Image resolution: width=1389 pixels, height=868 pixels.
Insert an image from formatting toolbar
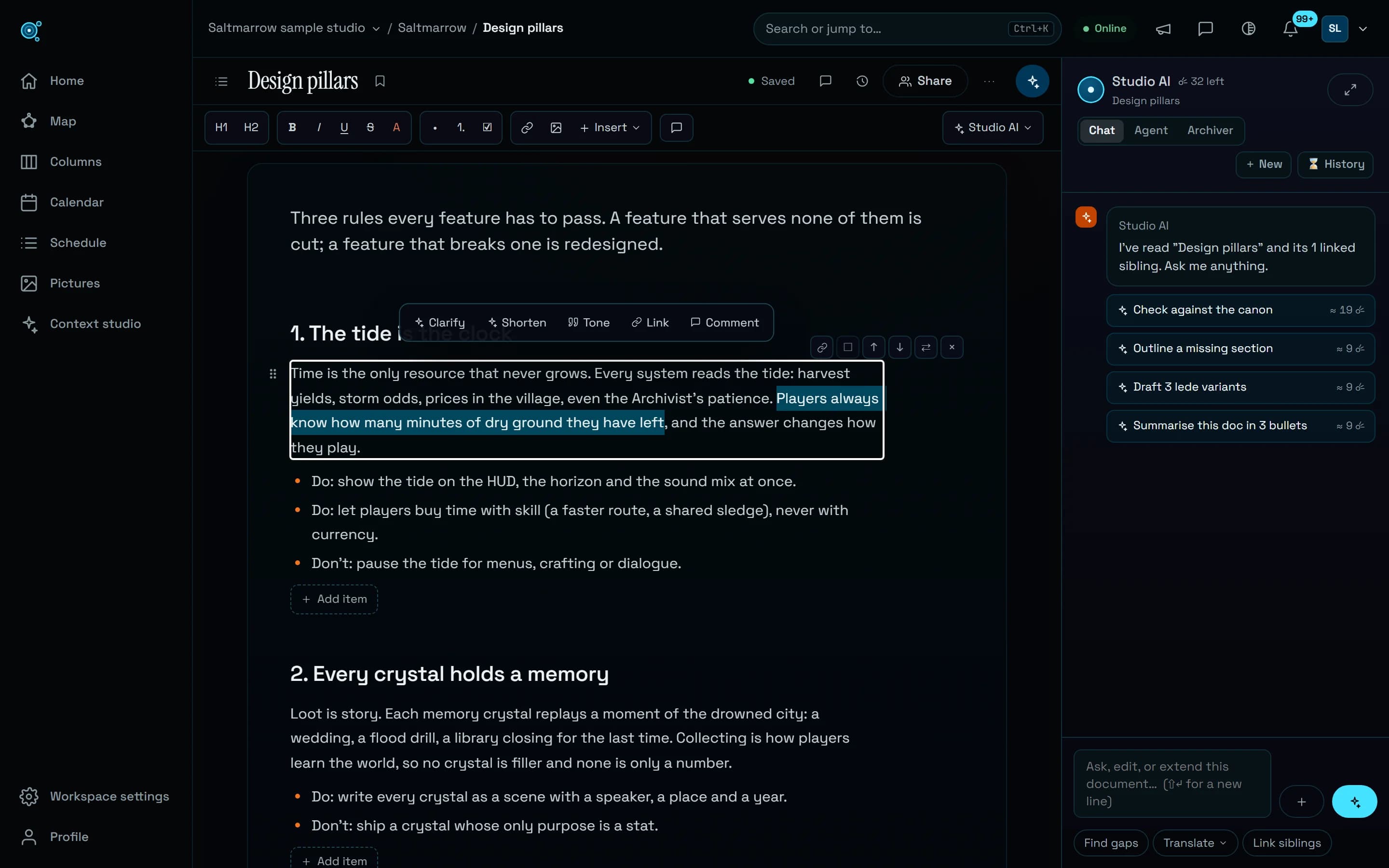coord(556,127)
